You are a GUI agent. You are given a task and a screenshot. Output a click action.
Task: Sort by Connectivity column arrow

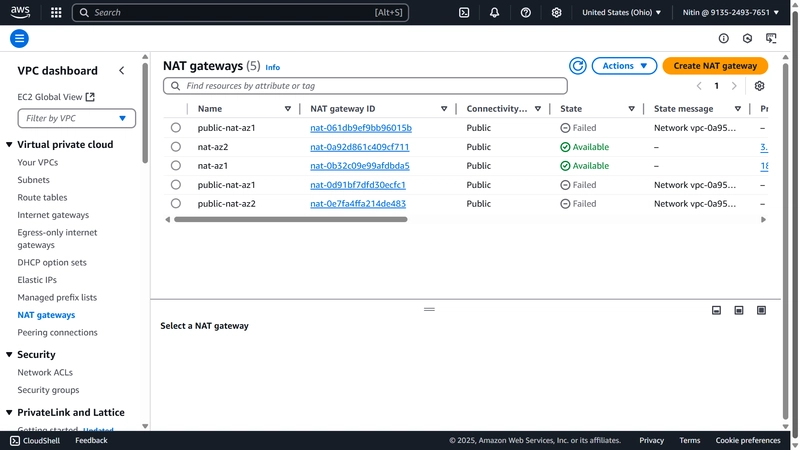click(x=538, y=109)
